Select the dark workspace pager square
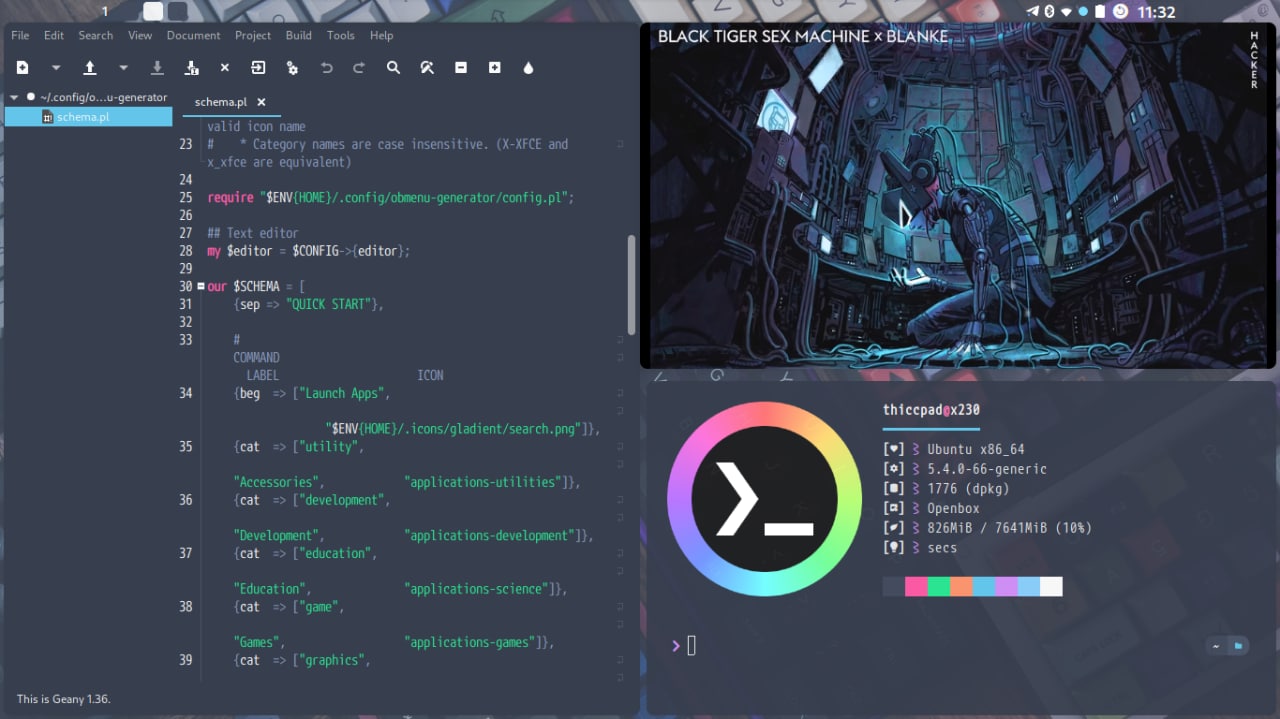1280x719 pixels. tap(177, 11)
